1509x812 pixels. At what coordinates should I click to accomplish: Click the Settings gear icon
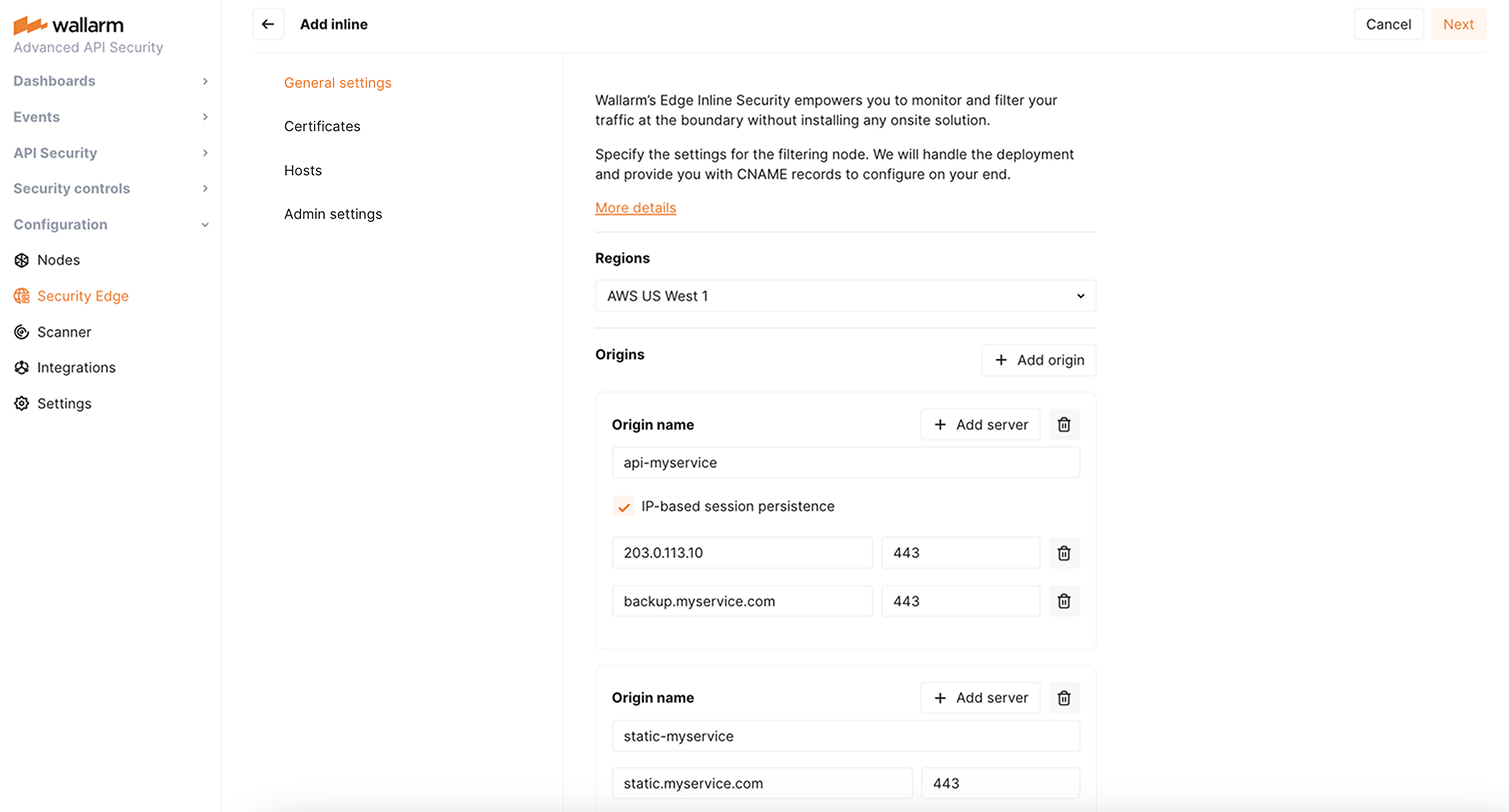click(22, 404)
